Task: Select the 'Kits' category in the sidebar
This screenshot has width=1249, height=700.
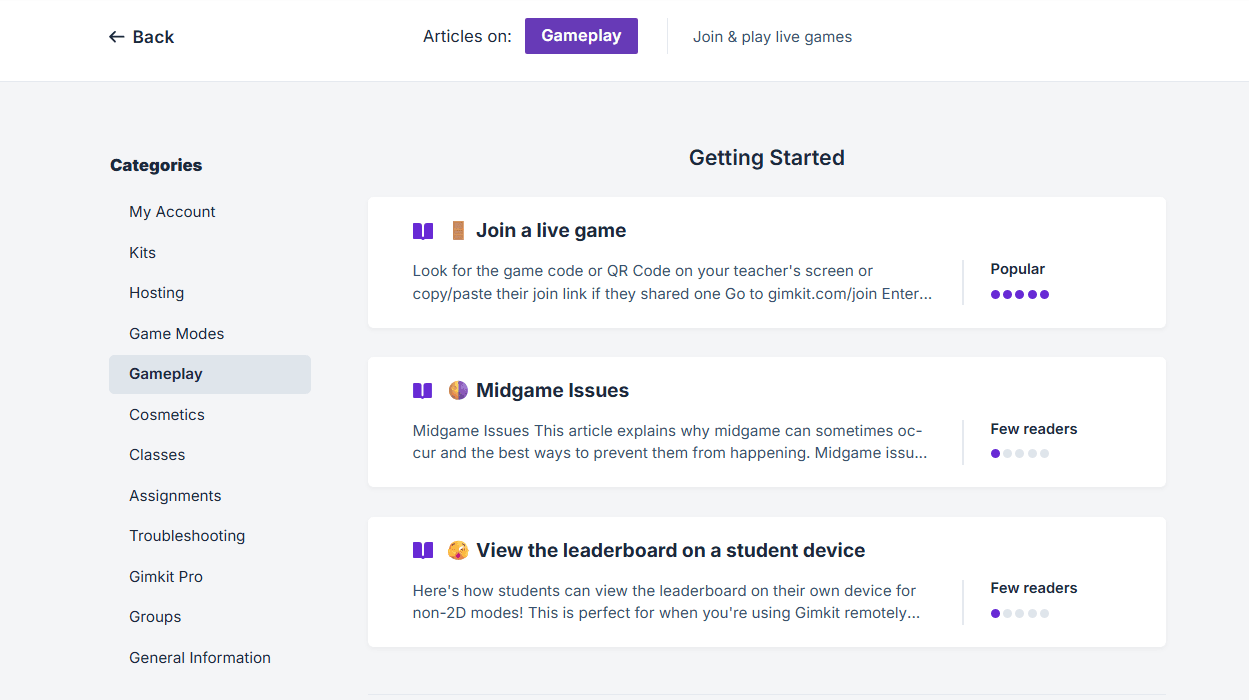Action: pos(142,252)
